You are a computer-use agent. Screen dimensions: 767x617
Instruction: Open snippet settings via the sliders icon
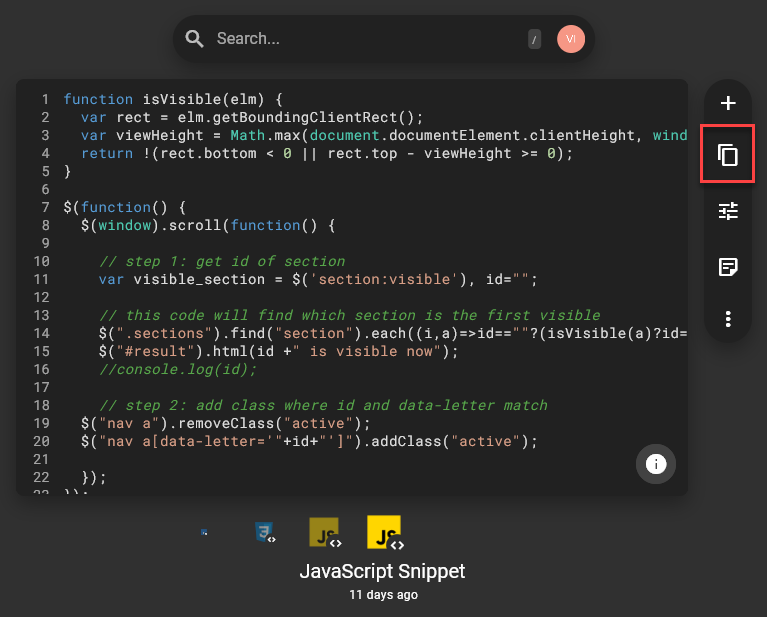[728, 211]
